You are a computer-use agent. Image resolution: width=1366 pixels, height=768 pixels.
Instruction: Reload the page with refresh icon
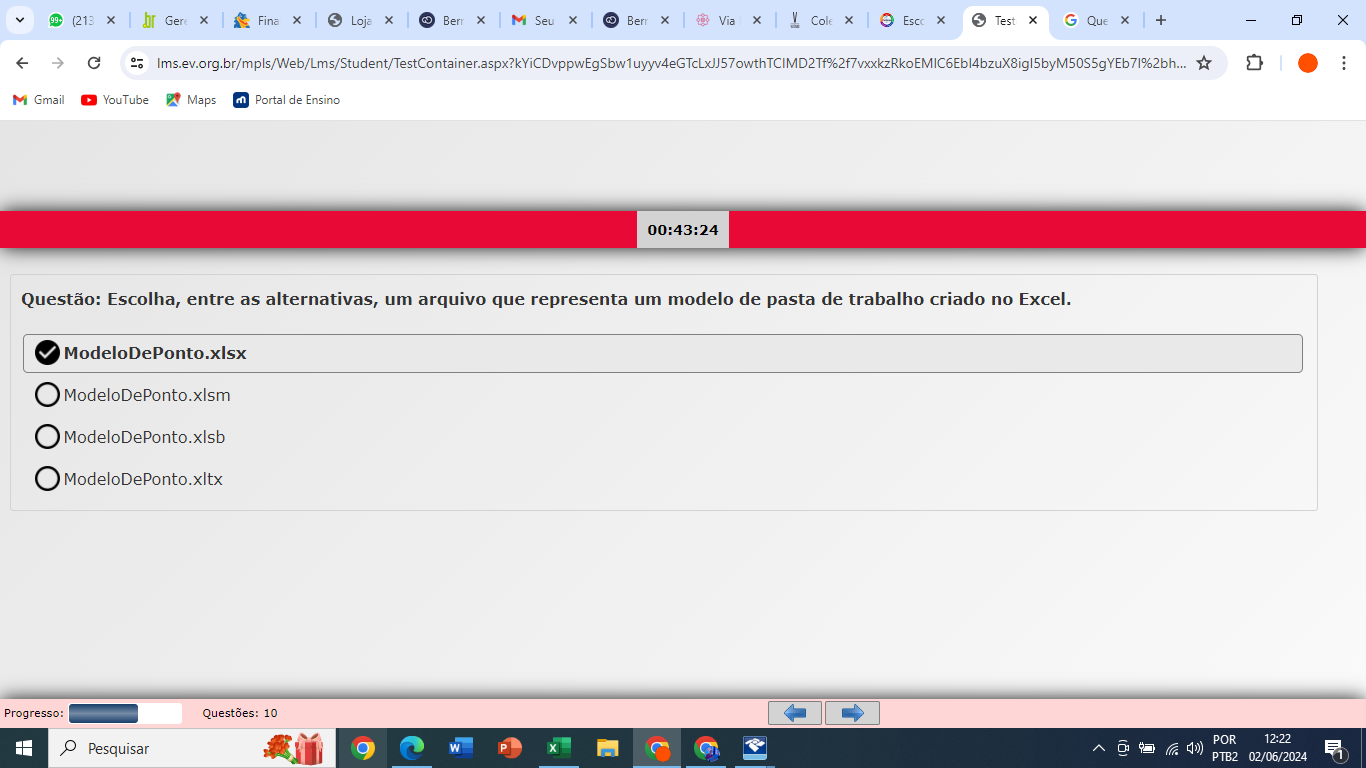(94, 63)
